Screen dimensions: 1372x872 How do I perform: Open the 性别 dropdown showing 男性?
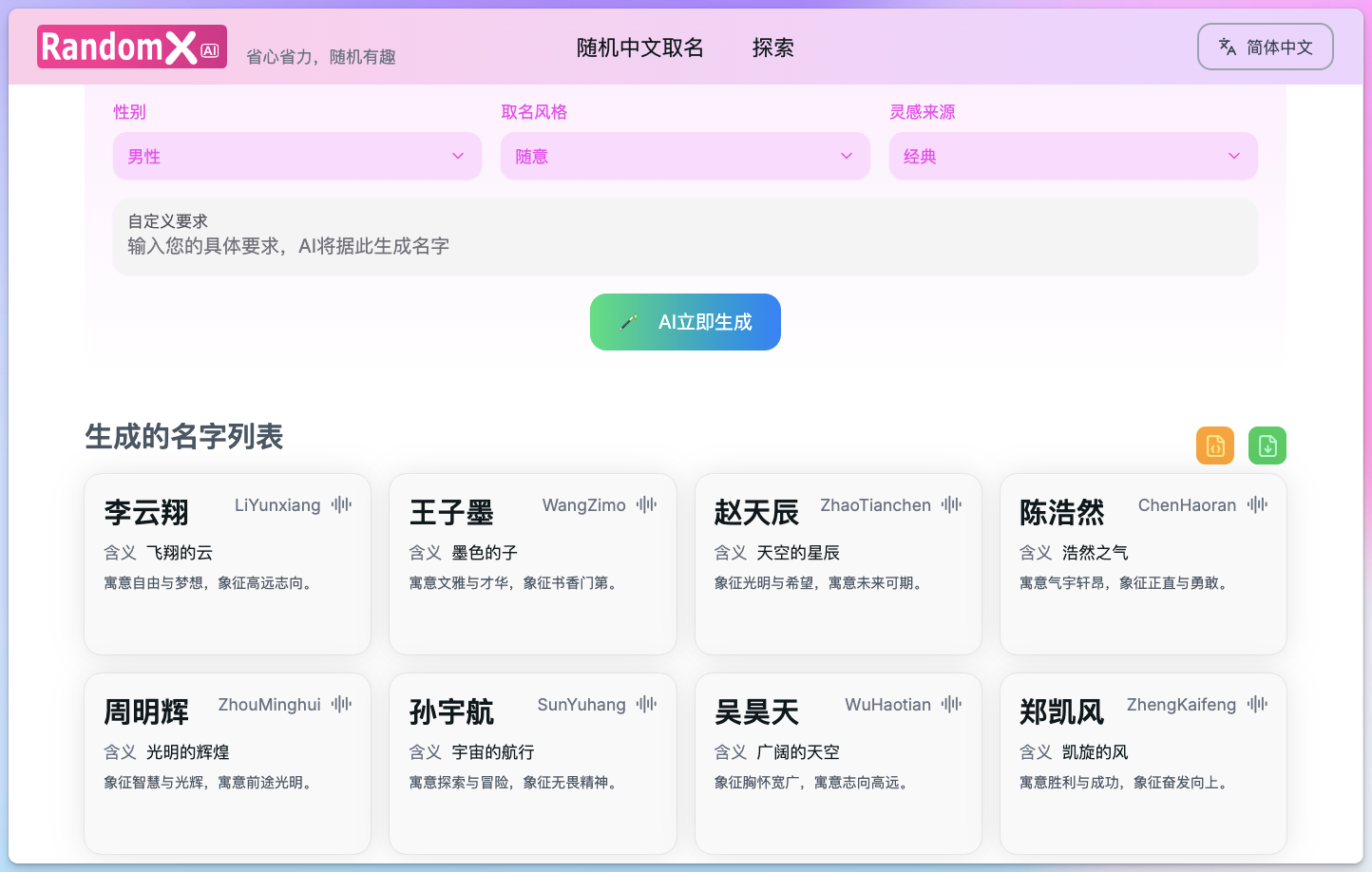(x=296, y=156)
